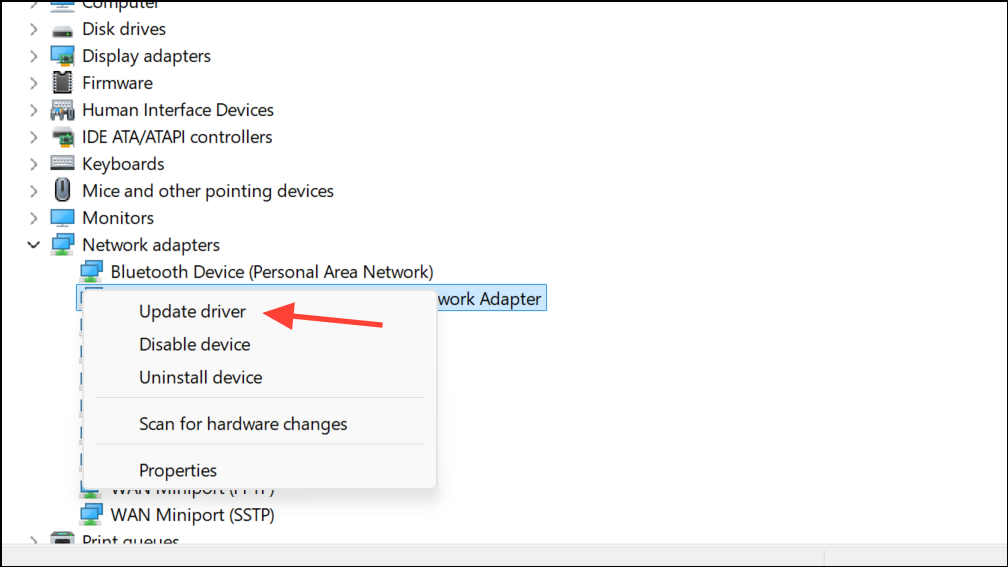
Task: Select the Human Interface Devices icon
Action: tap(62, 111)
